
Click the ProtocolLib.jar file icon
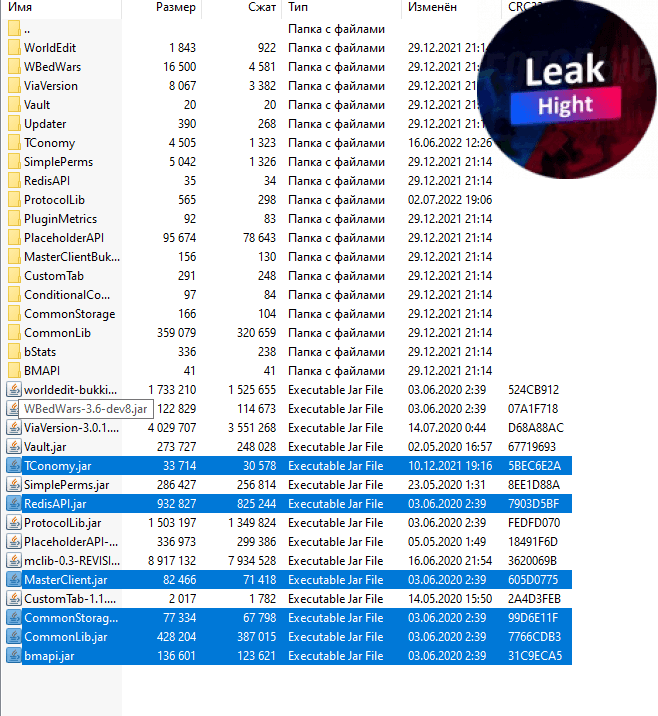(14, 523)
